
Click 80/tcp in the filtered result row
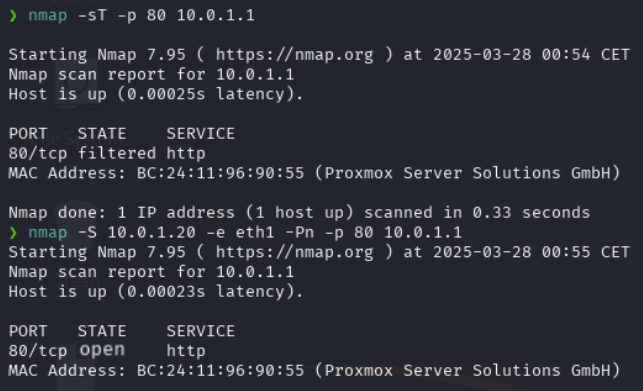(38, 154)
